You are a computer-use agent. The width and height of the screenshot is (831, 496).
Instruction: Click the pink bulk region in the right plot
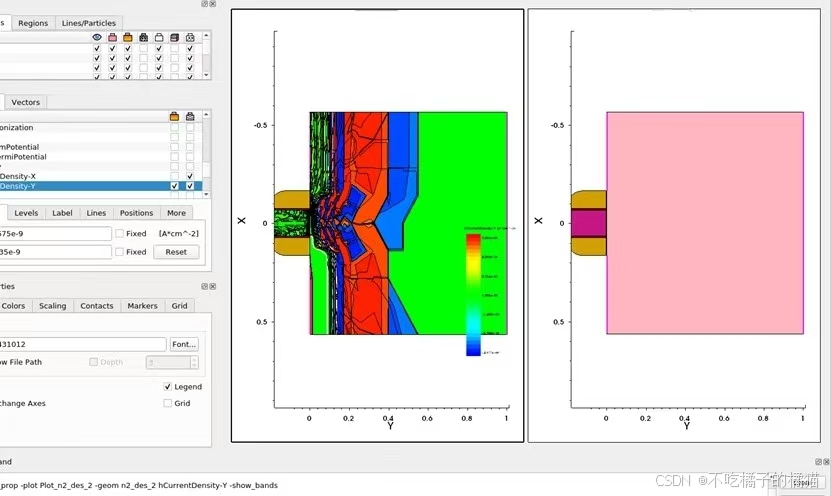point(705,223)
